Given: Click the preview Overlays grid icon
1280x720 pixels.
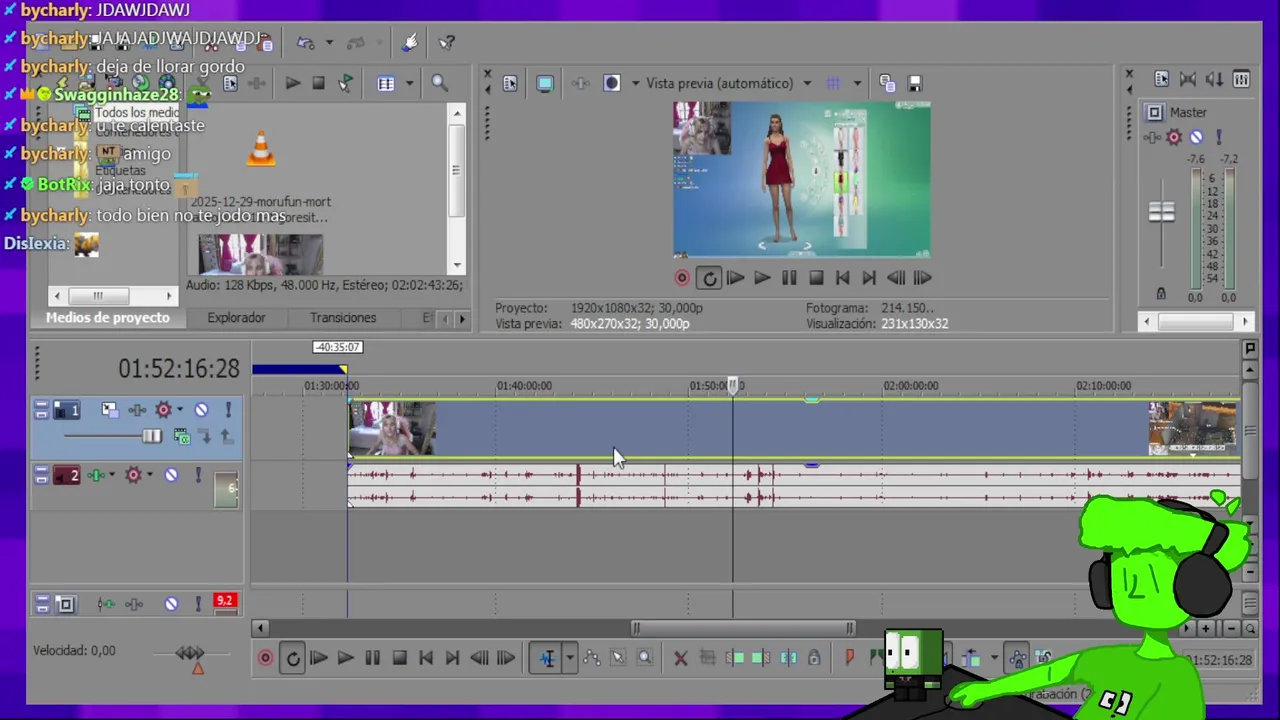Looking at the screenshot, I should [x=833, y=83].
